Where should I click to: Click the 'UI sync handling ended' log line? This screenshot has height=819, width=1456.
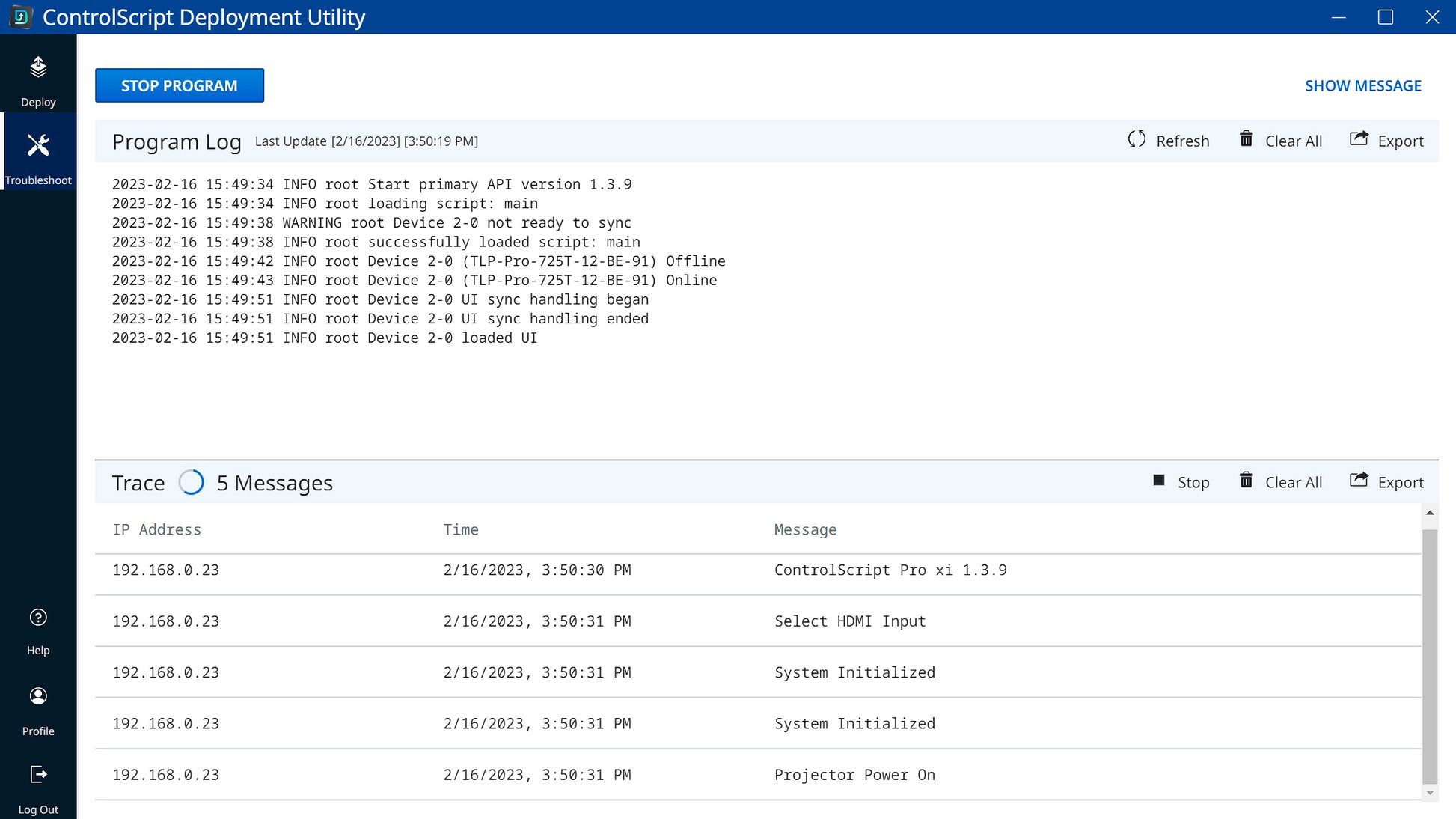point(381,319)
